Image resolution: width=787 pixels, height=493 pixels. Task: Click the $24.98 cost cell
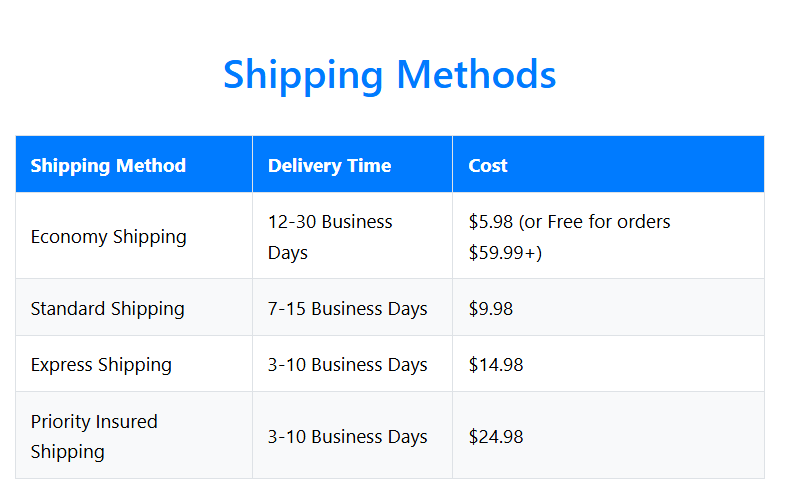496,437
